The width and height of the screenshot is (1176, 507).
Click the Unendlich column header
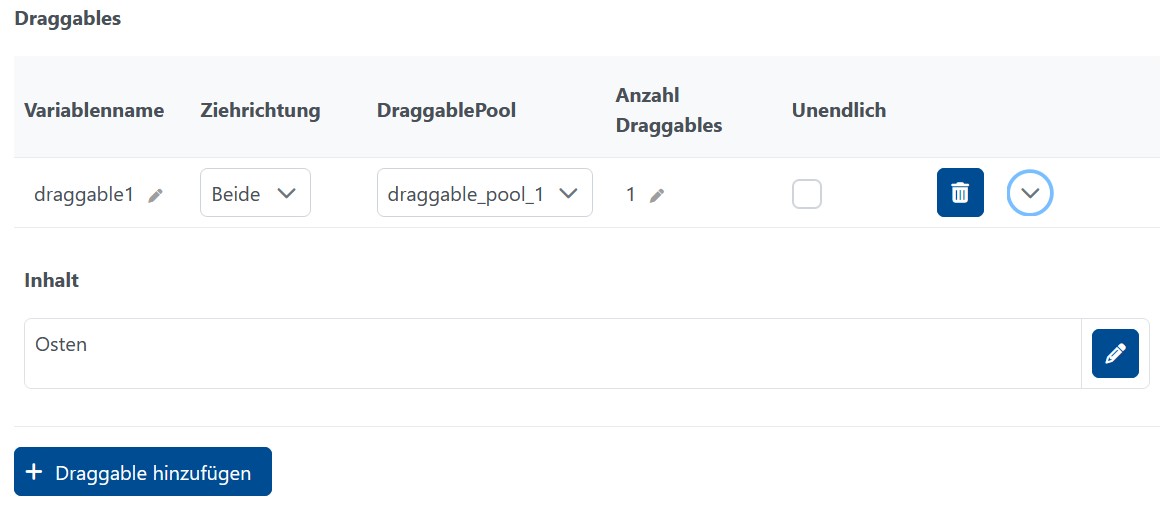pos(838,110)
